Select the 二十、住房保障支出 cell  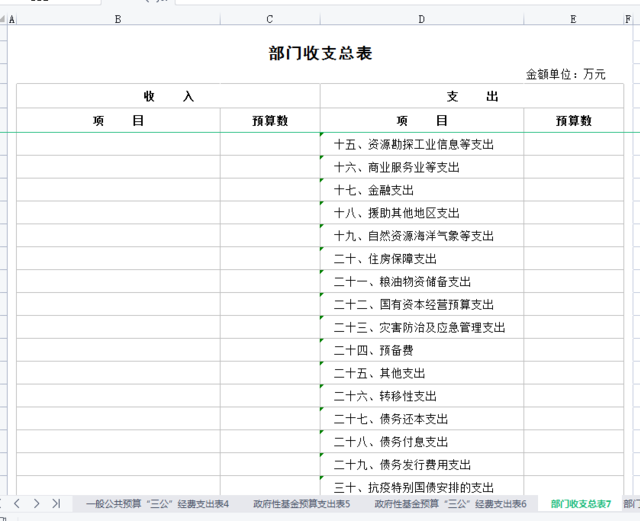click(x=422, y=259)
